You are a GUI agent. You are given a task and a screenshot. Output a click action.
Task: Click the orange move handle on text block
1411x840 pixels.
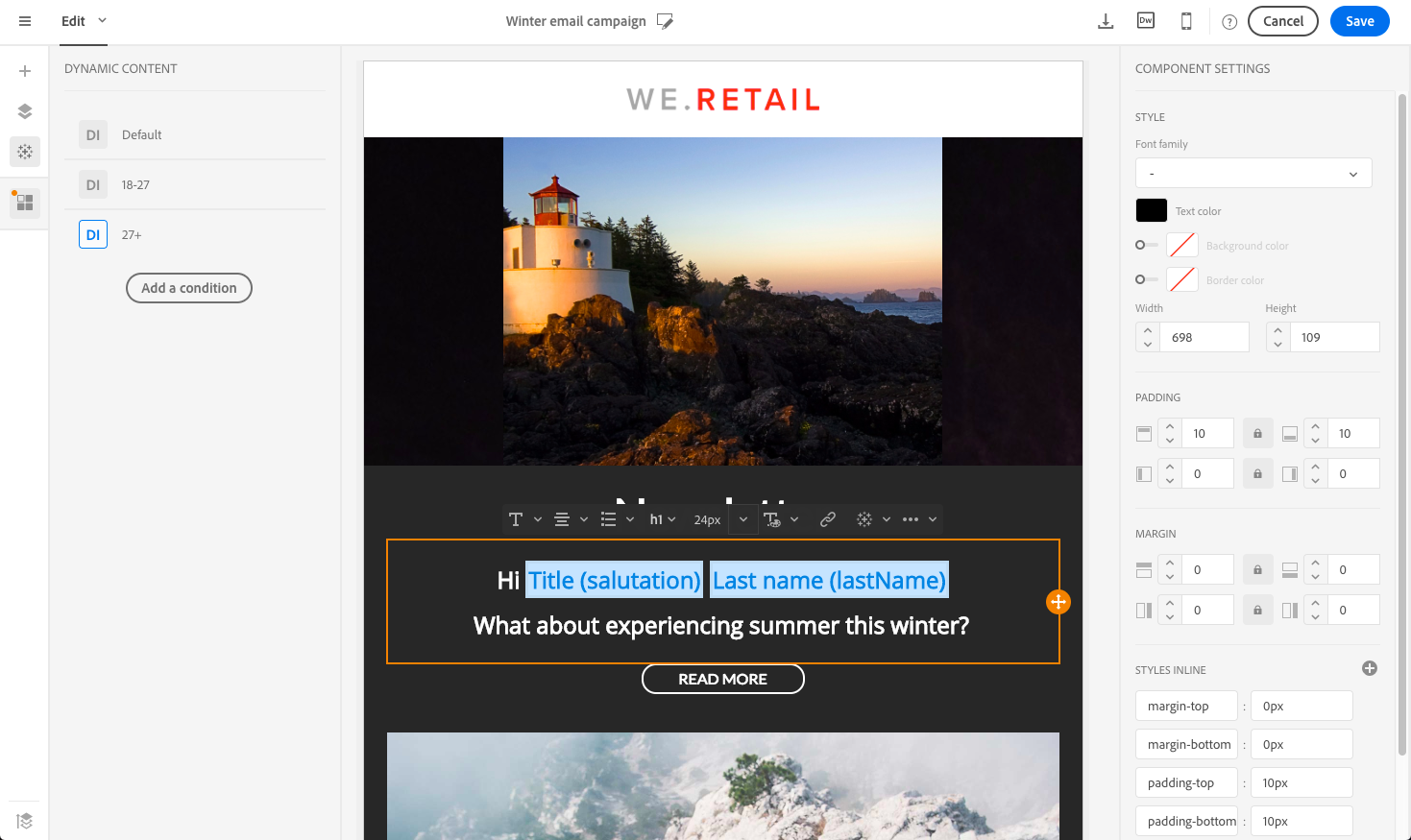click(1058, 602)
